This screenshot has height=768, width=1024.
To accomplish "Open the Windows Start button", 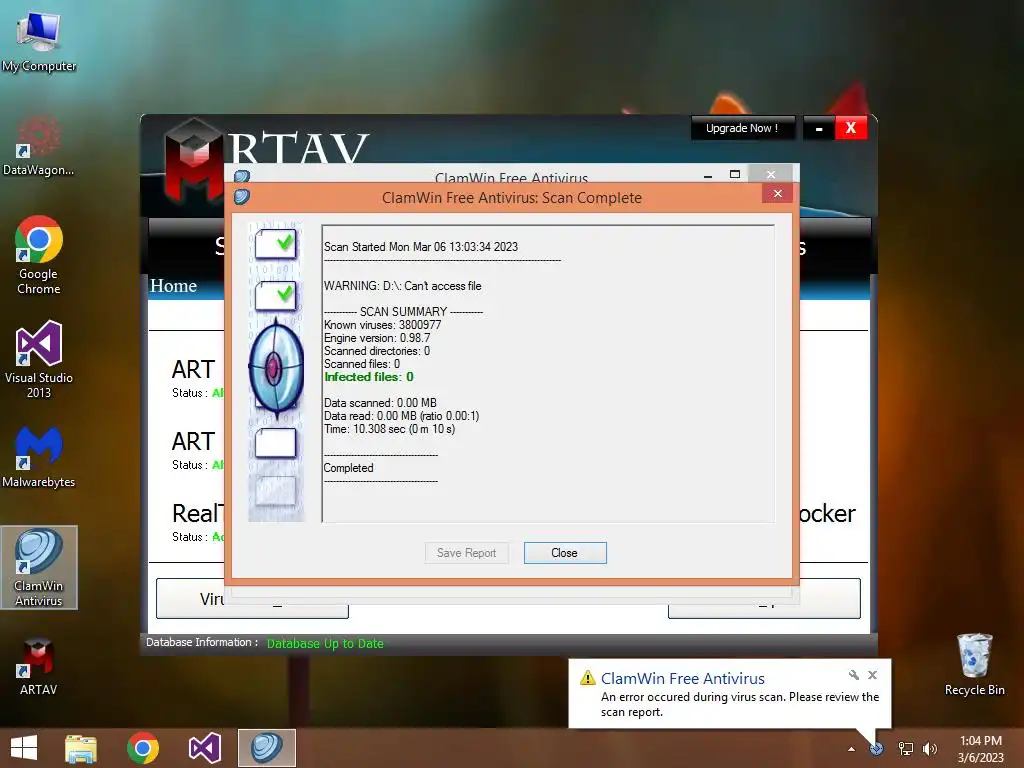I will pos(24,748).
